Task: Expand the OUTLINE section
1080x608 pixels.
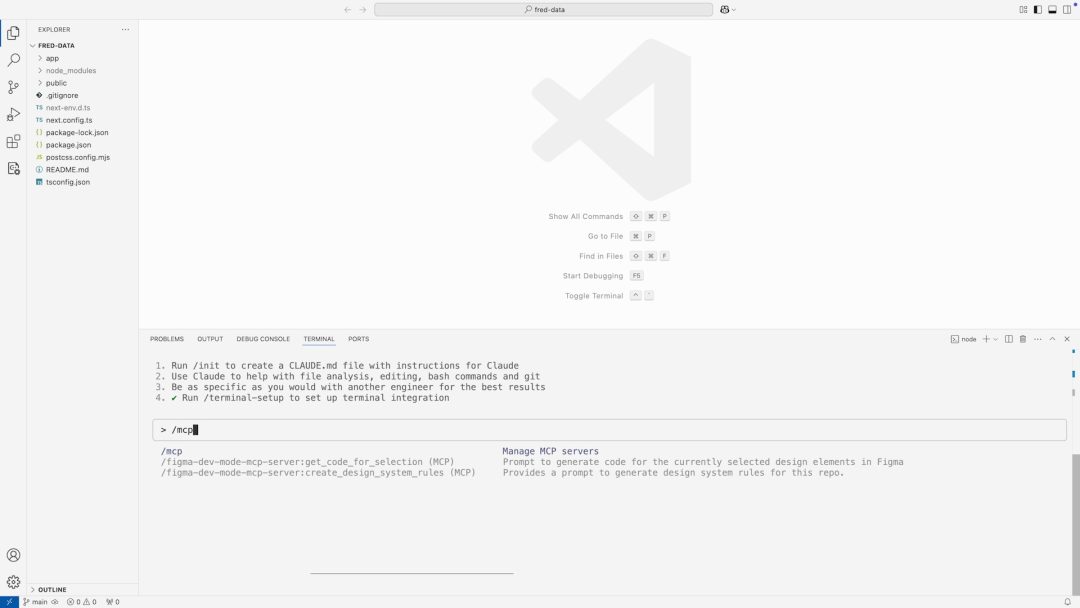Action: pyautogui.click(x=52, y=590)
